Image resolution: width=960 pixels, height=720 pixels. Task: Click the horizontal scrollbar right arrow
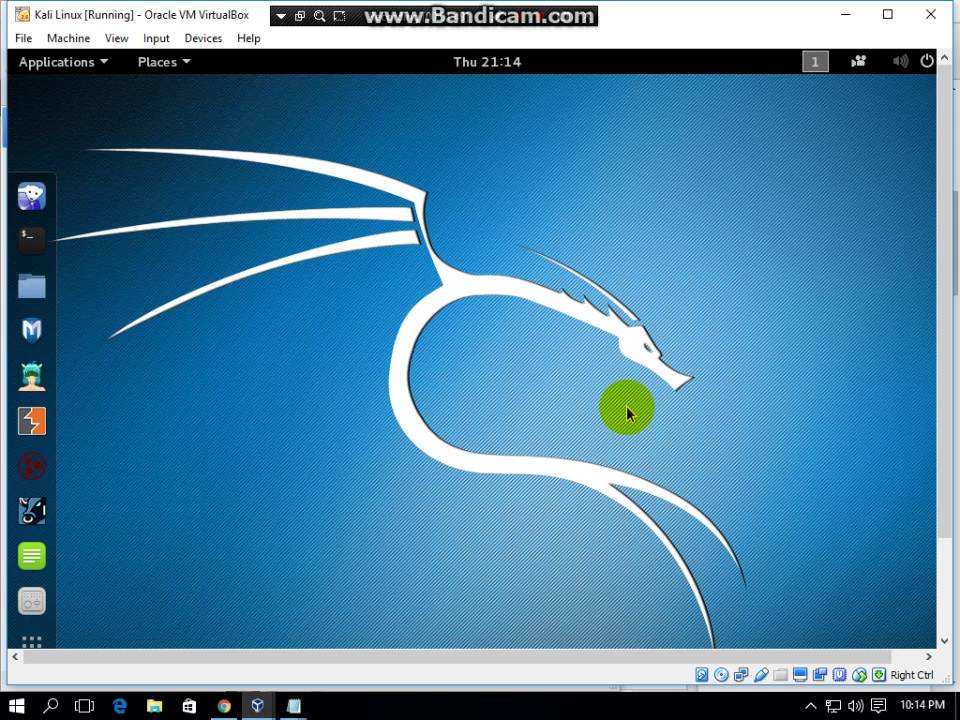929,656
